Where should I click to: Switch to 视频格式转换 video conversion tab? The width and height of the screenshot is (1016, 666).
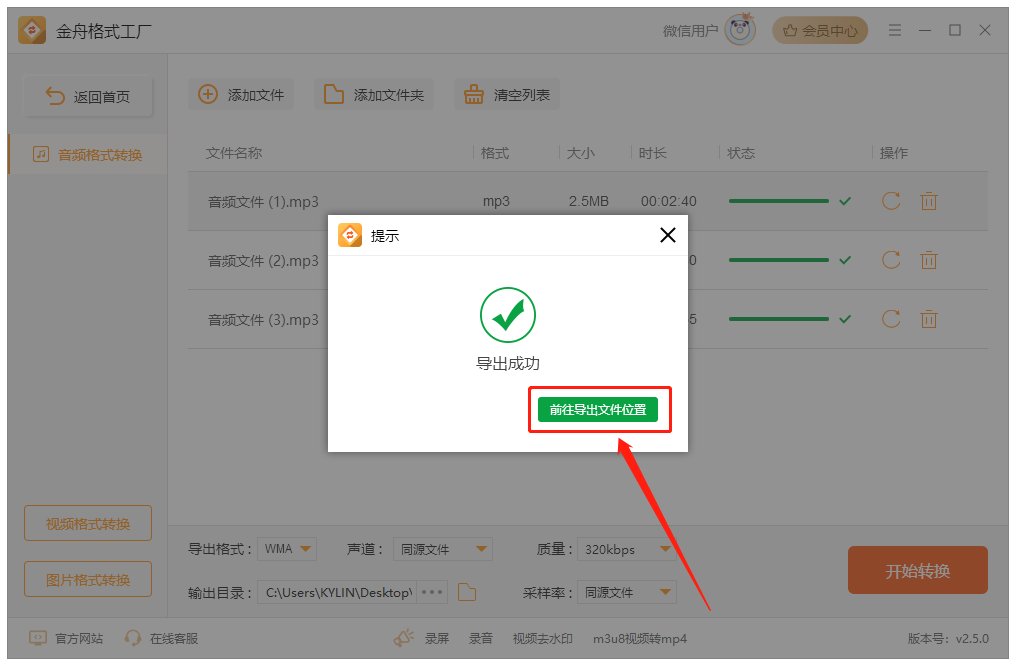[87, 522]
